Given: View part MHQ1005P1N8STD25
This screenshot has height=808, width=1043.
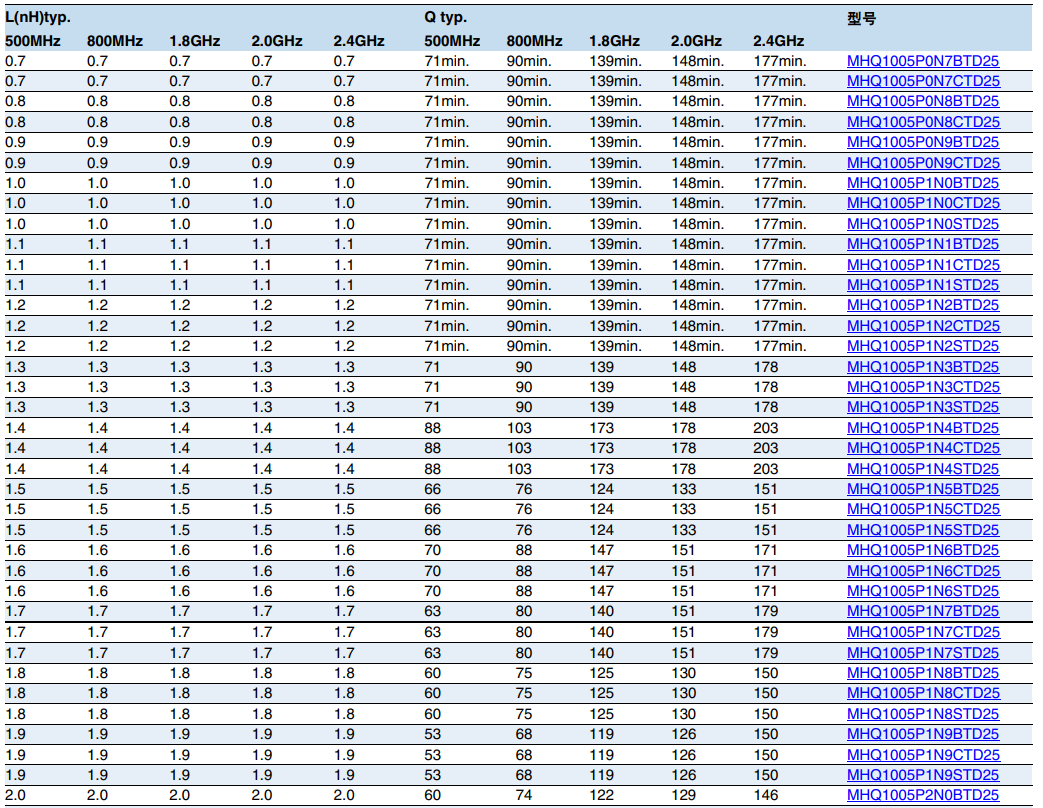Looking at the screenshot, I should (x=923, y=714).
